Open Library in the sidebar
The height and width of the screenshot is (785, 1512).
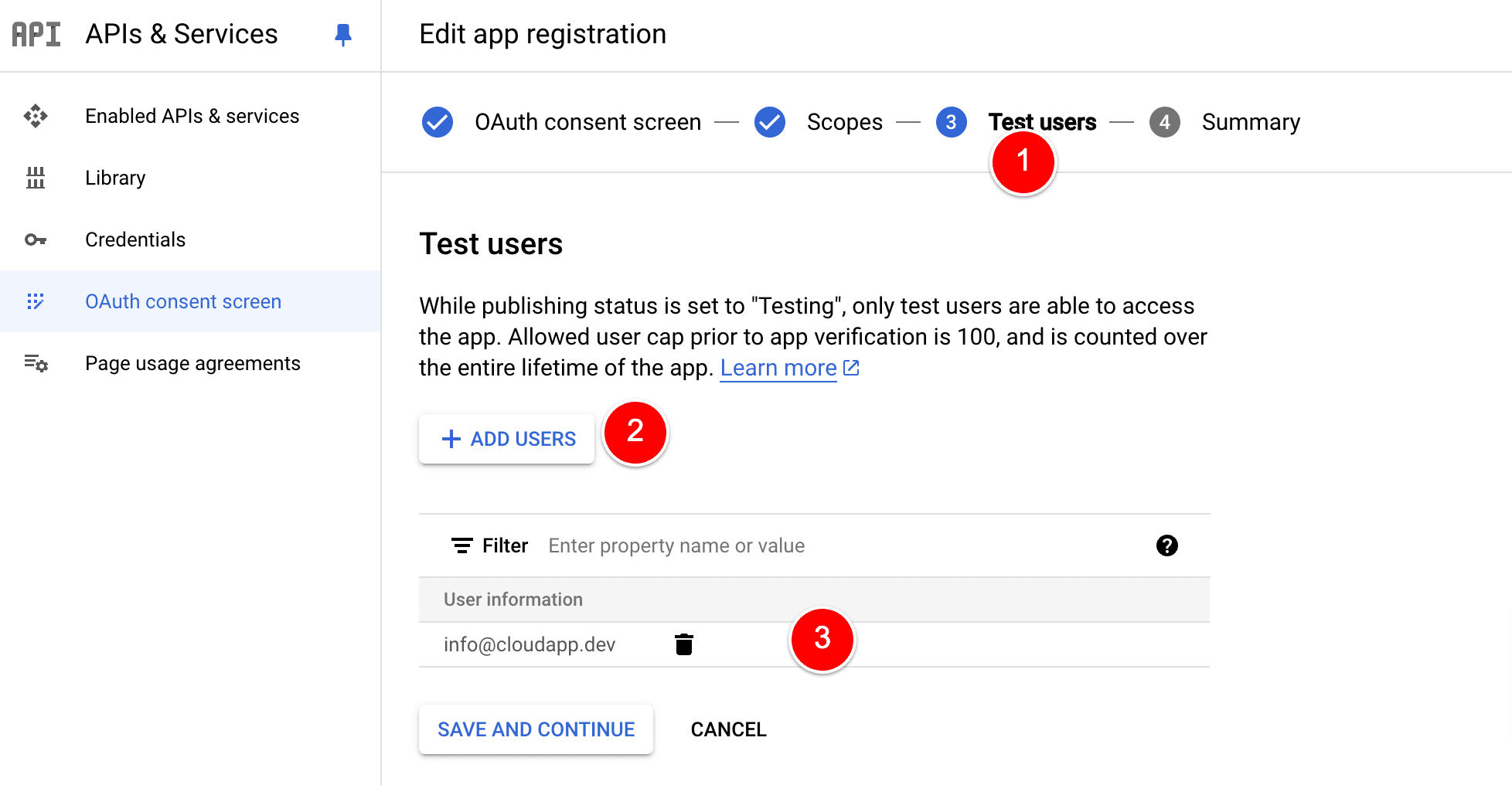115,178
